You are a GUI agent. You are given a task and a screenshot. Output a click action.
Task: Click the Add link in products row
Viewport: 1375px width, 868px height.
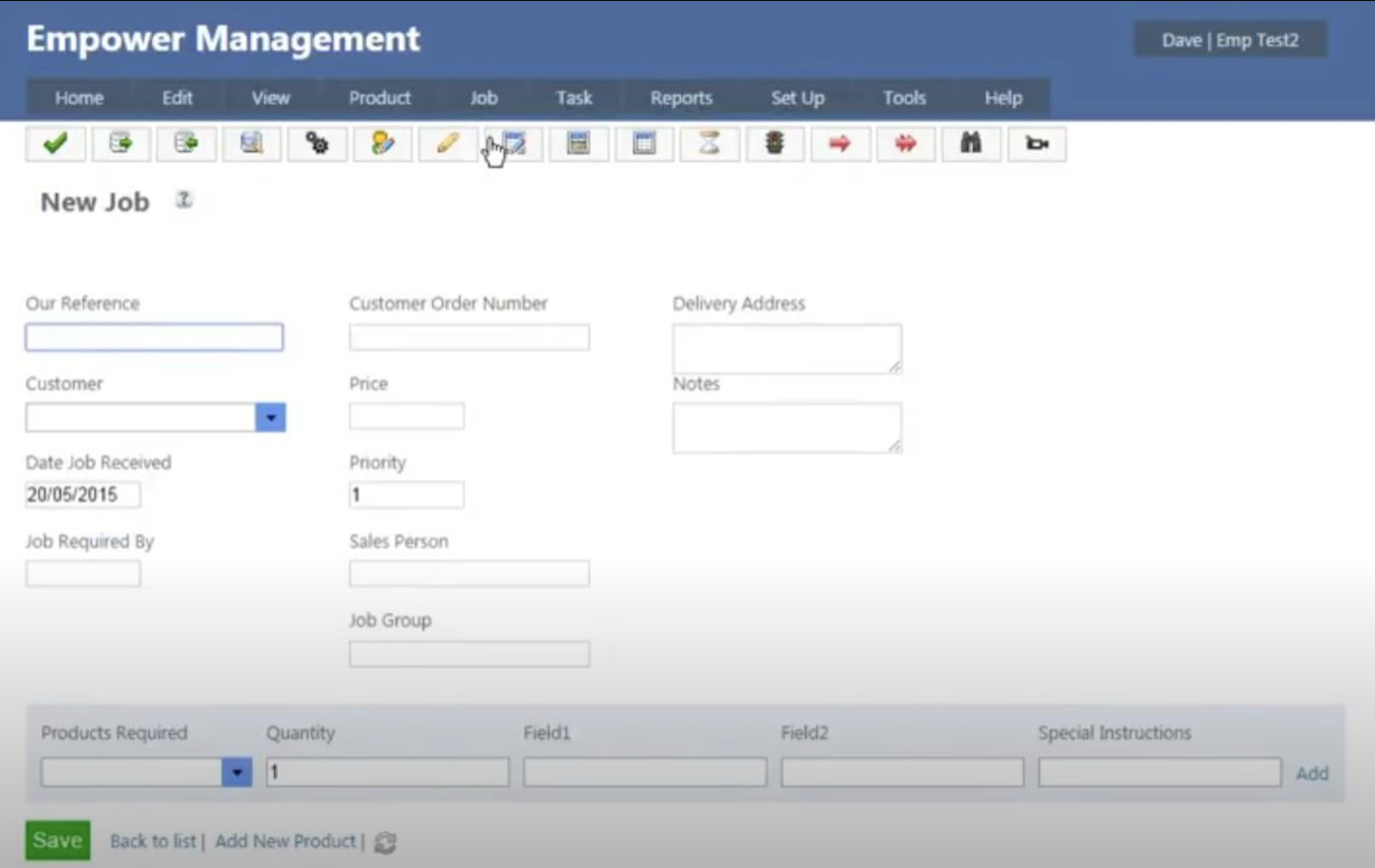(x=1312, y=774)
